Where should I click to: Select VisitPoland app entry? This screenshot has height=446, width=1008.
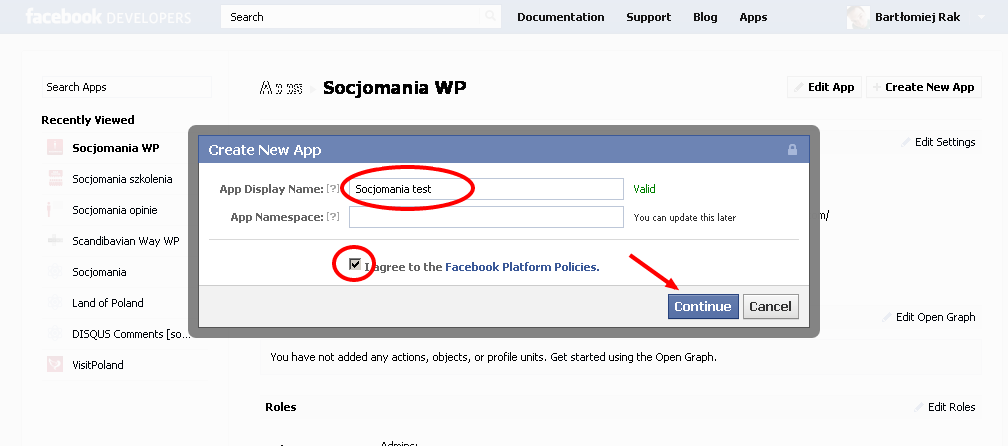98,365
